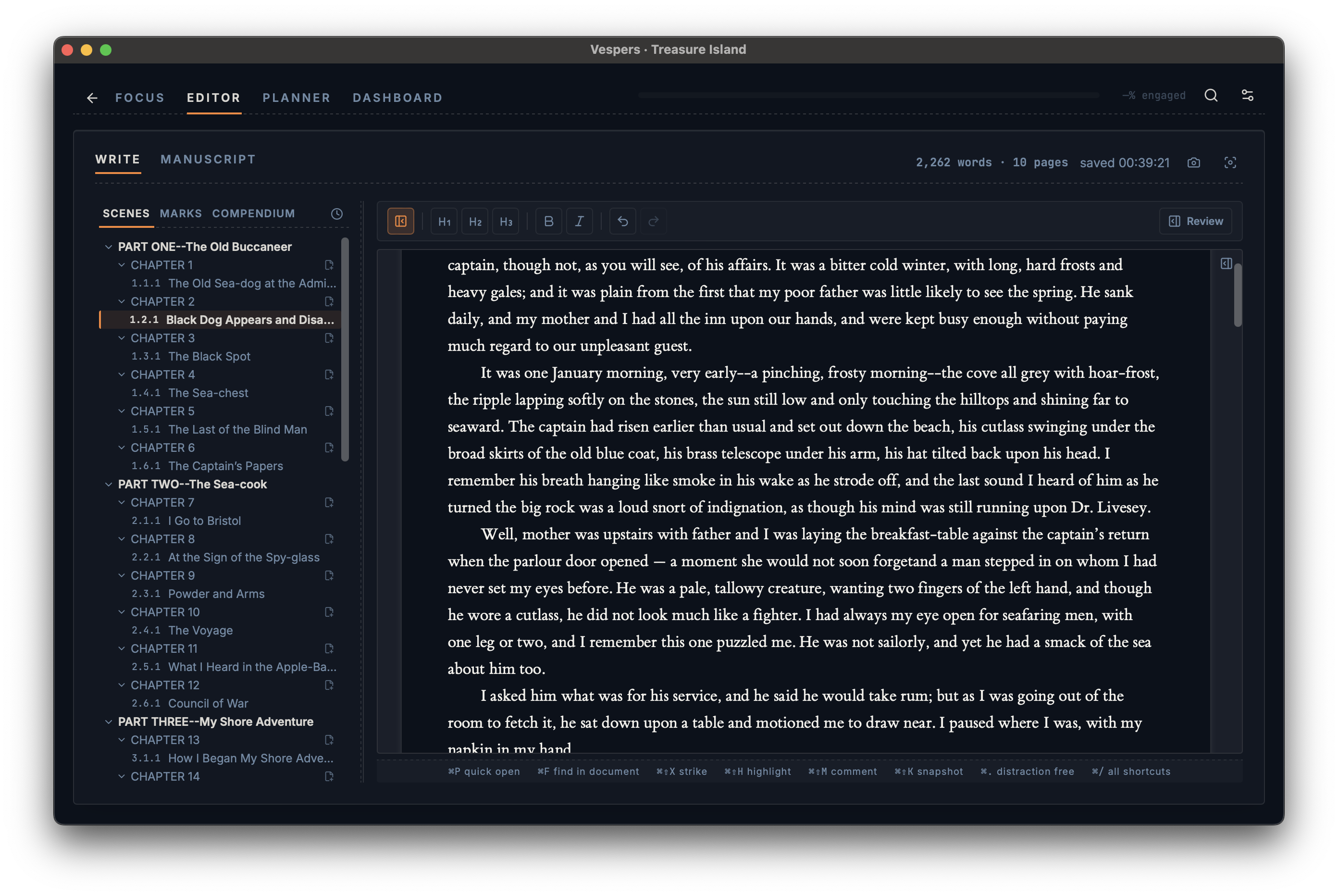
Task: Click the page icon beside CHAPTER 2
Action: 329,302
